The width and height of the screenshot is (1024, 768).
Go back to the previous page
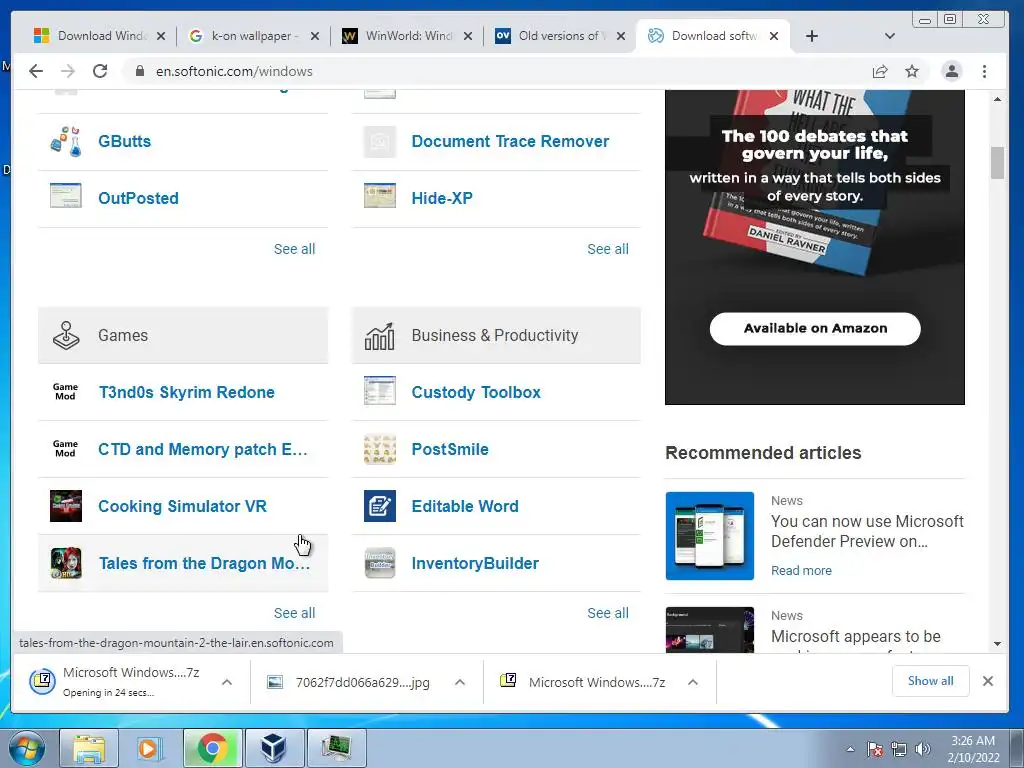click(36, 71)
